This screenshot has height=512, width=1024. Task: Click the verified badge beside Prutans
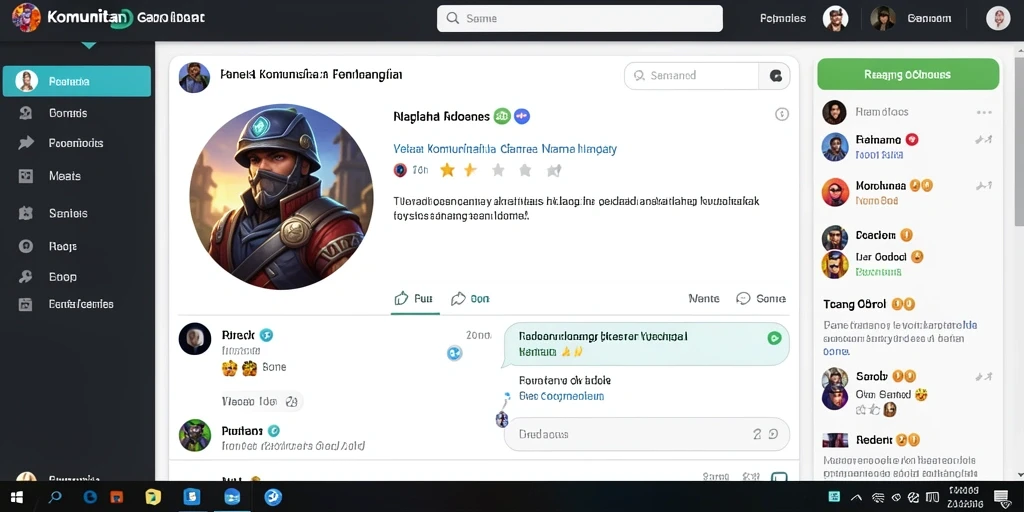pyautogui.click(x=274, y=430)
